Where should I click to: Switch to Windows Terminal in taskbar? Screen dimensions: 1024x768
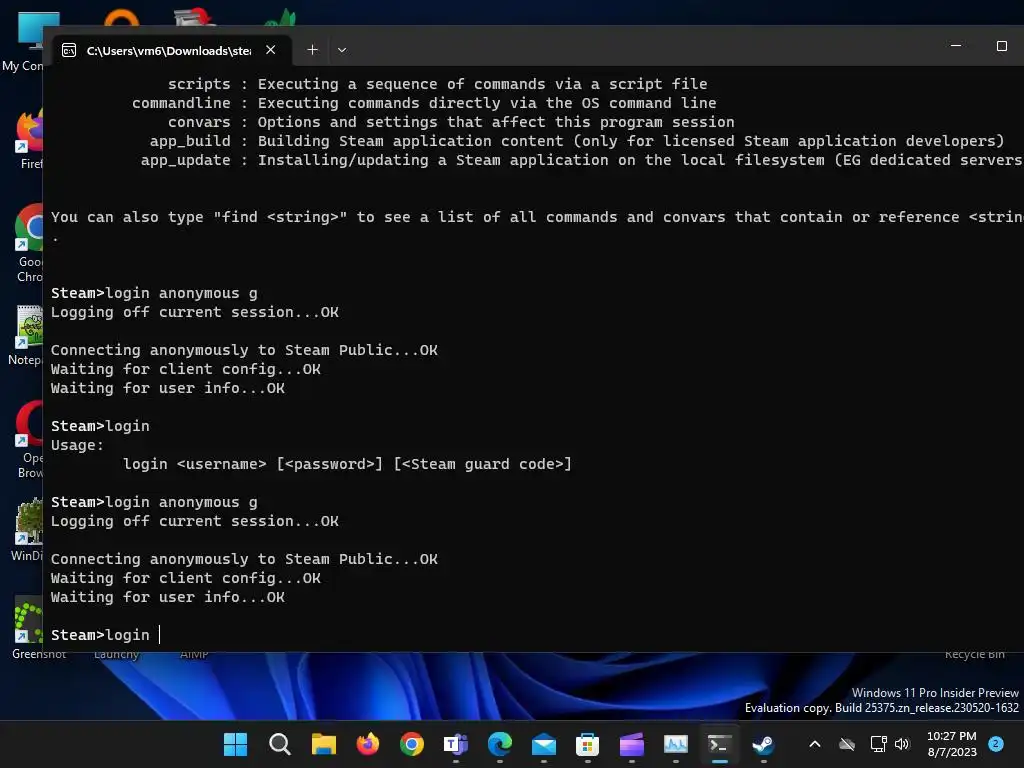[x=720, y=744]
